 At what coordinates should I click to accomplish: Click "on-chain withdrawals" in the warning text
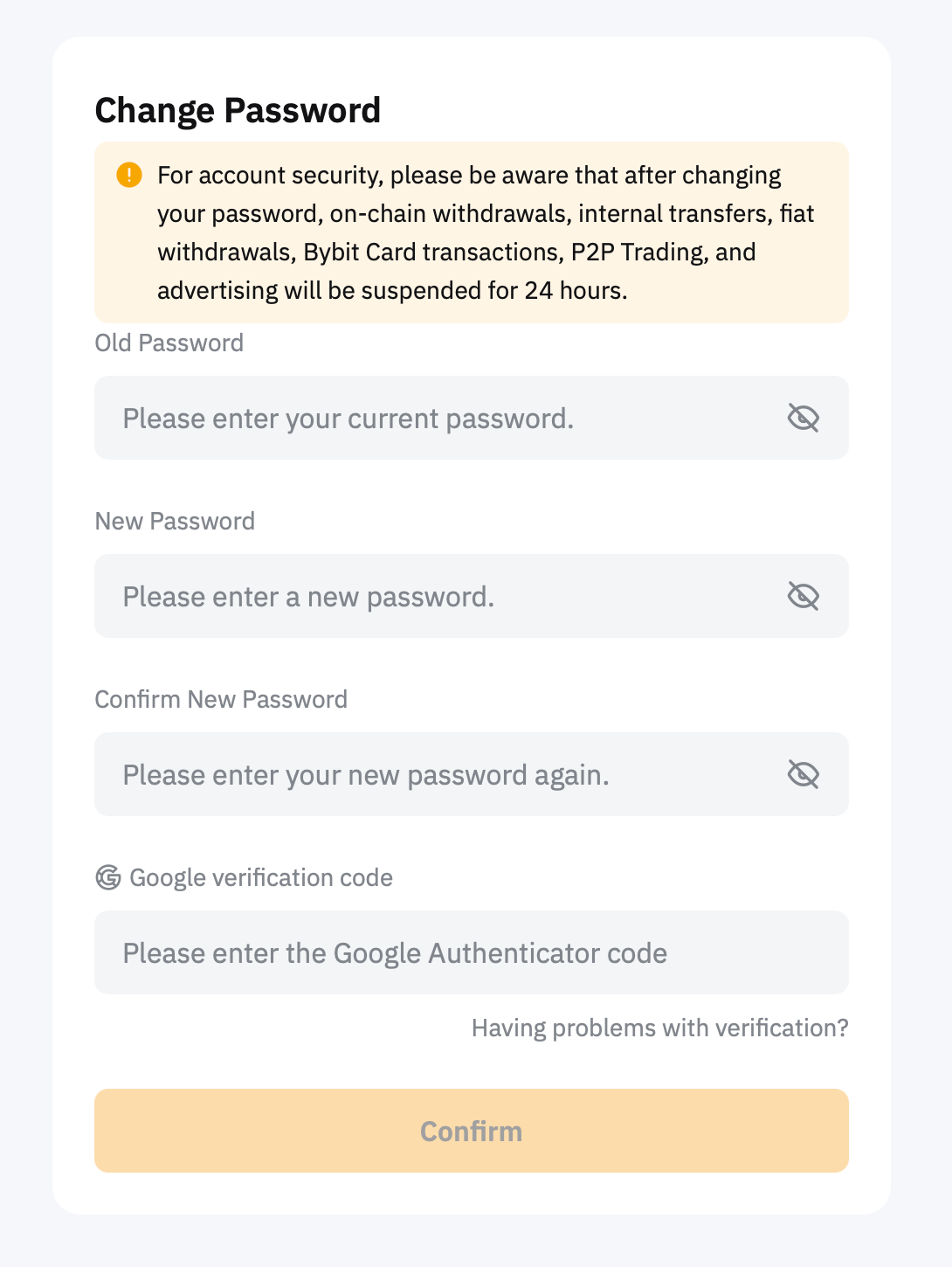pos(448,214)
